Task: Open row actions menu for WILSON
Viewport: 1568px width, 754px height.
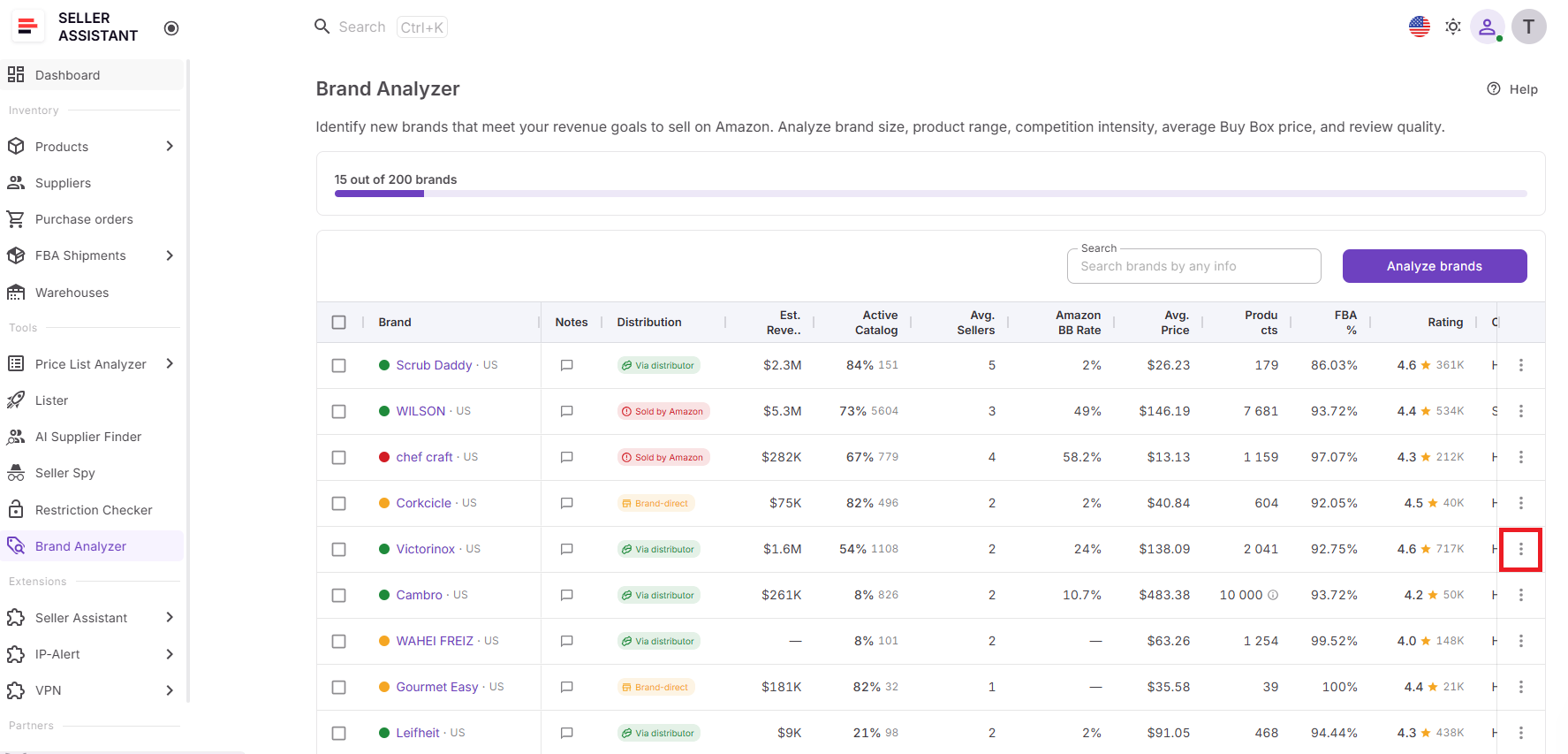Action: [1521, 411]
